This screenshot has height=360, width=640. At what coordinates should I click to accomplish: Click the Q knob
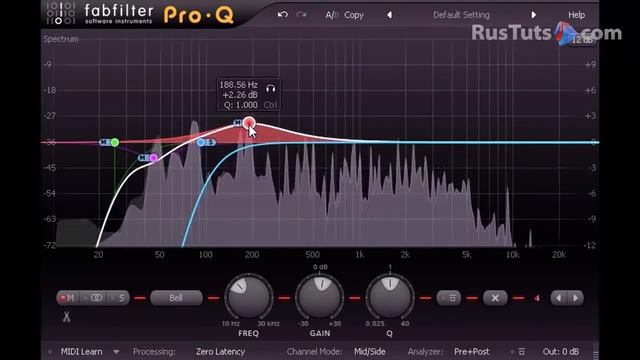pyautogui.click(x=390, y=298)
